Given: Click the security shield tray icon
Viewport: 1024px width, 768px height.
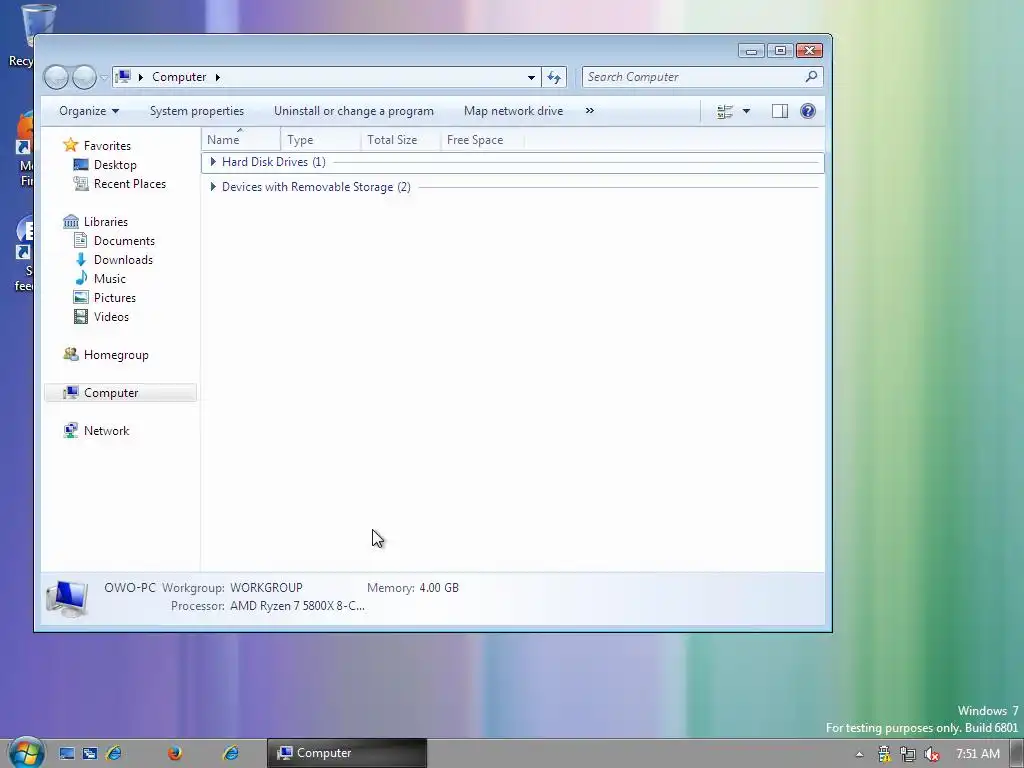Looking at the screenshot, I should click(x=884, y=754).
